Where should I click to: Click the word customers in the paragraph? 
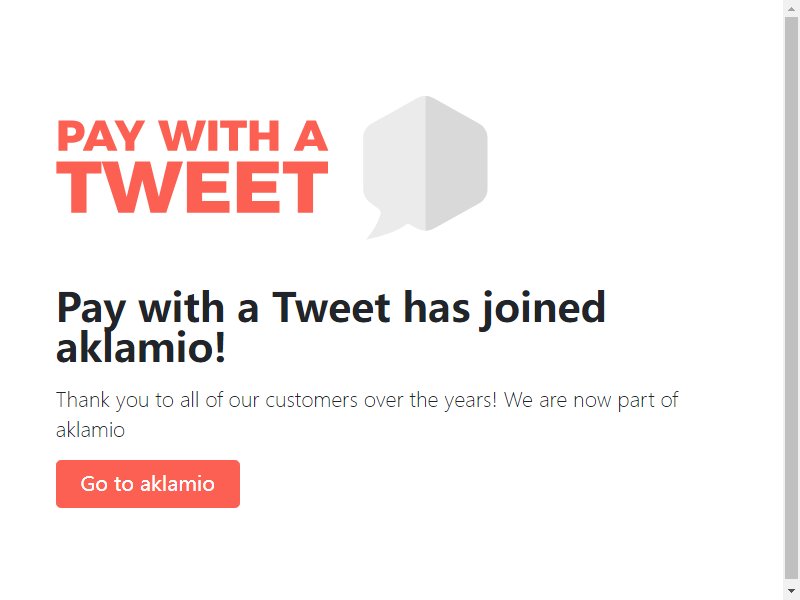point(311,400)
